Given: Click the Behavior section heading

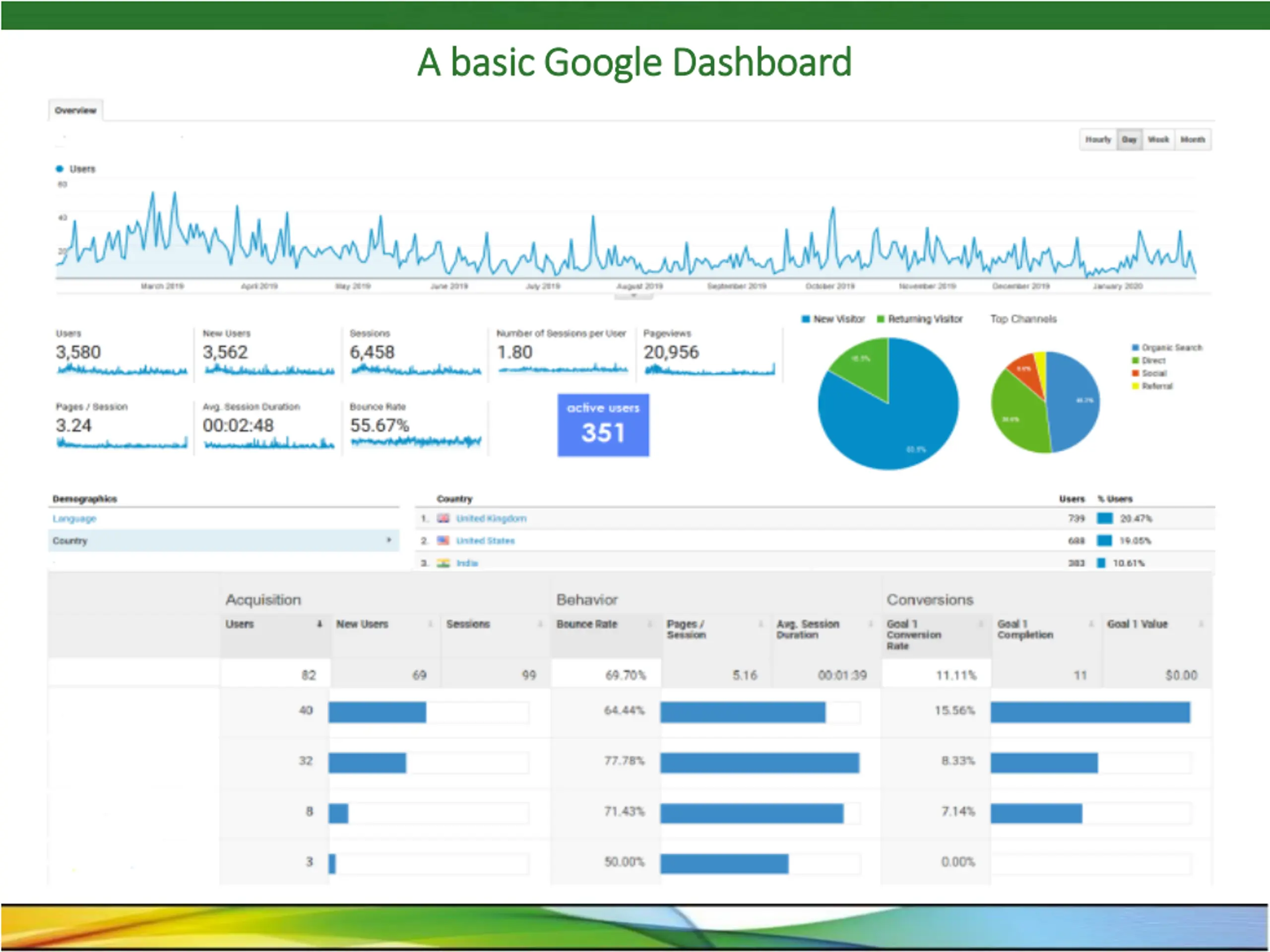Looking at the screenshot, I should tap(587, 600).
